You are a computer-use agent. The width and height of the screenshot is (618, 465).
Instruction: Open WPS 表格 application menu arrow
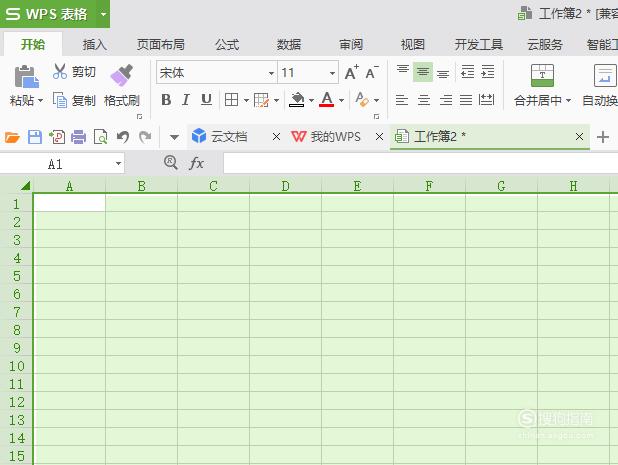tap(103, 14)
